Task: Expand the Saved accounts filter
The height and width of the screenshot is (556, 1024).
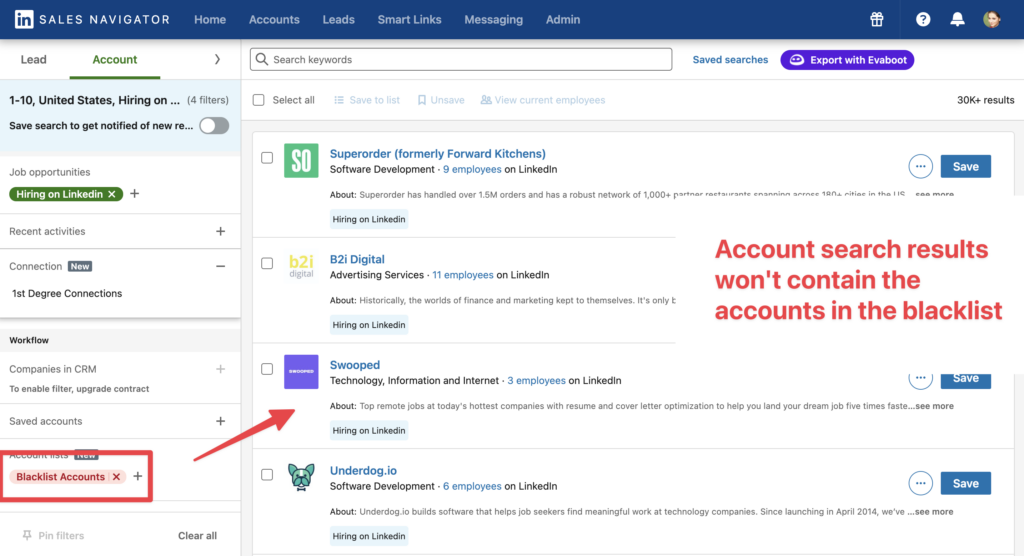Action: (x=221, y=421)
